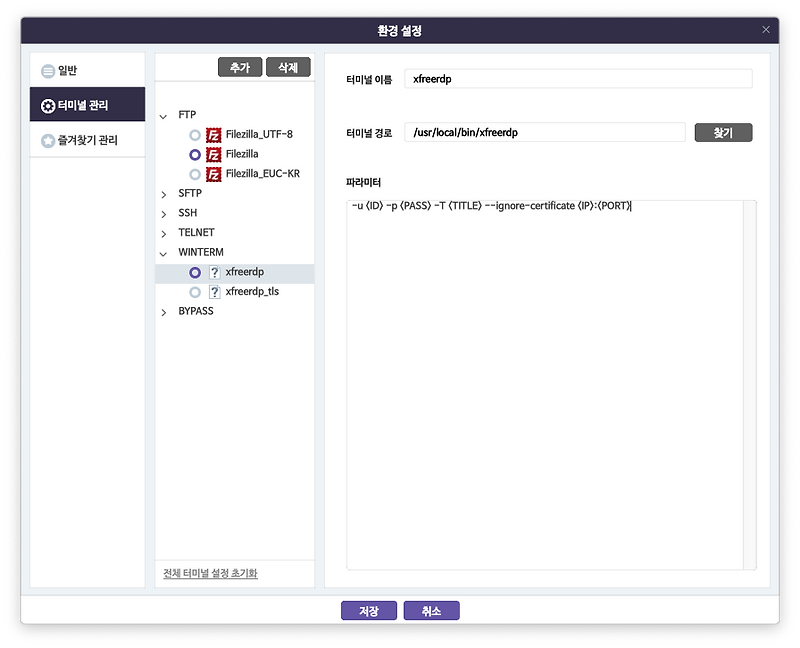
Task: Click the gear icon next to 터미널 관리
Action: coord(46,104)
